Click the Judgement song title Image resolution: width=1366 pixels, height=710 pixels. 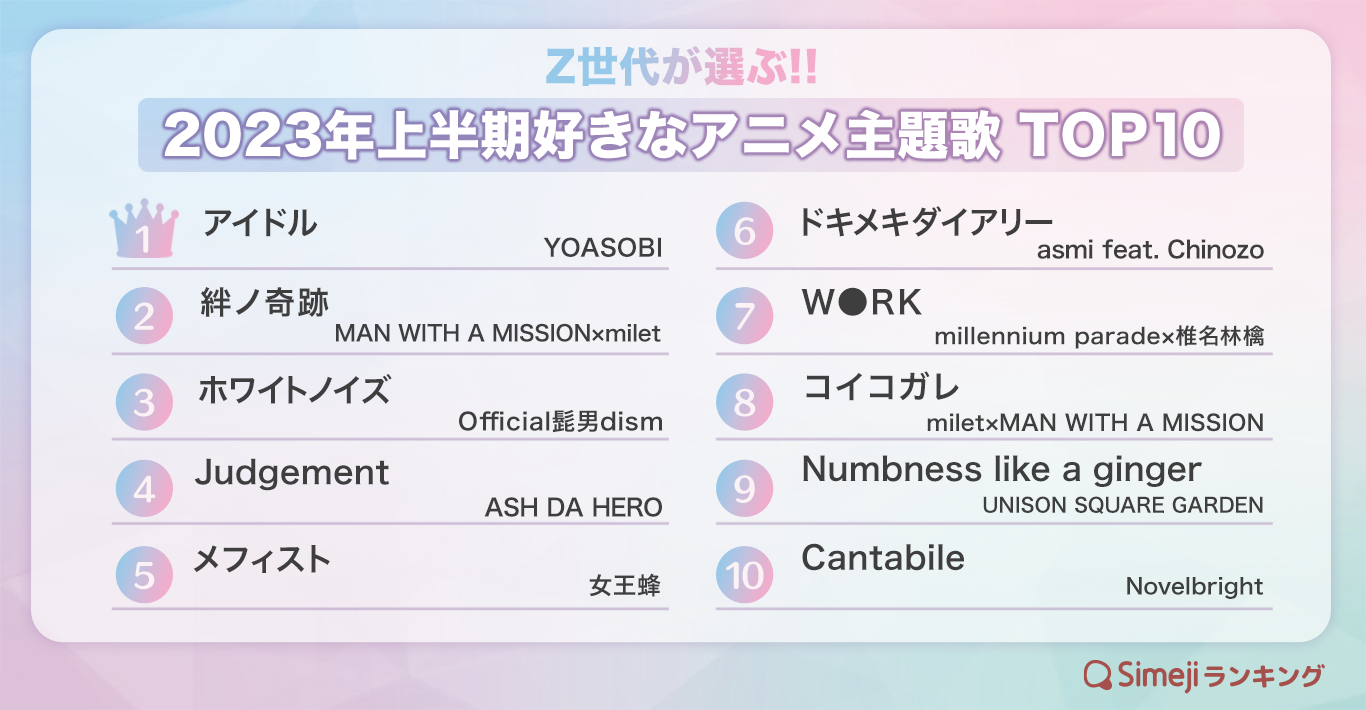(x=292, y=472)
